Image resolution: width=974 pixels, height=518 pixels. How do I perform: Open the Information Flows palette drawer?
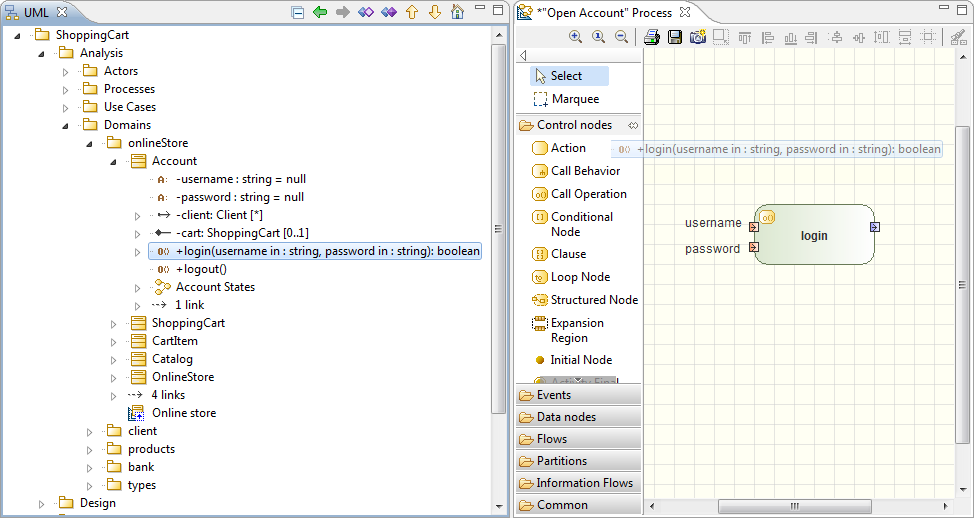click(578, 483)
